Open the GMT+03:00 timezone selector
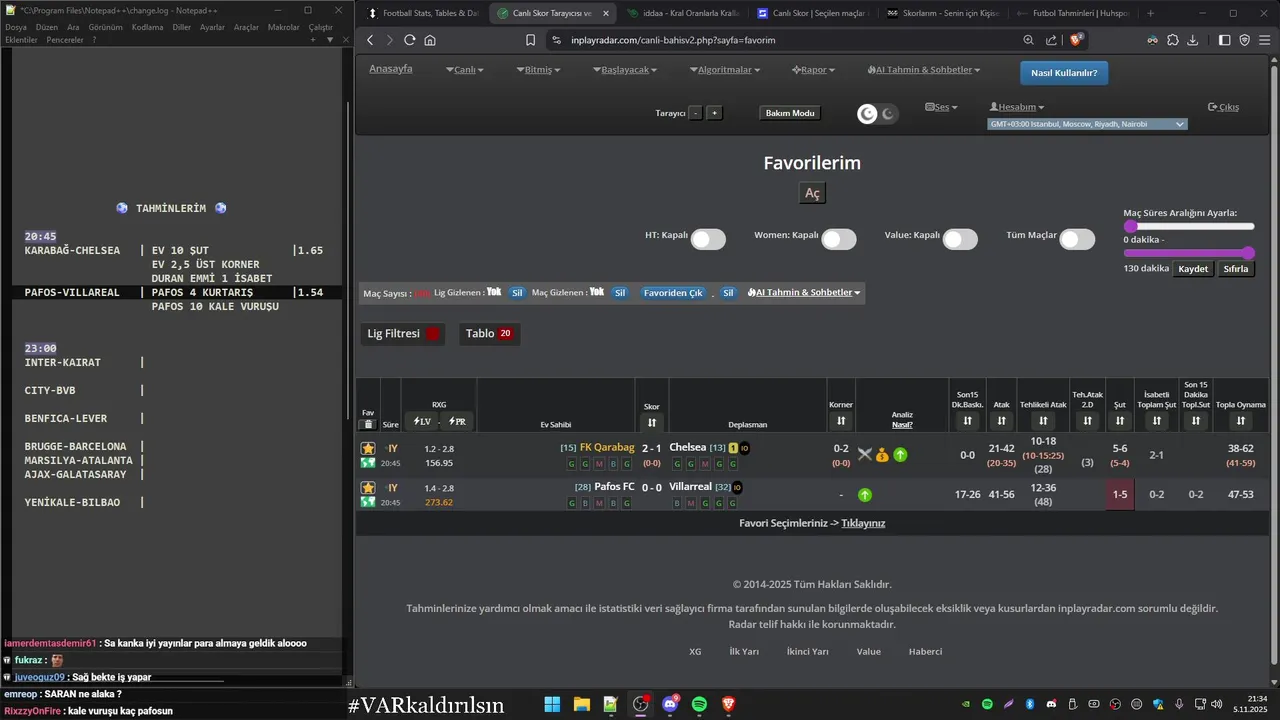 pyautogui.click(x=1087, y=124)
